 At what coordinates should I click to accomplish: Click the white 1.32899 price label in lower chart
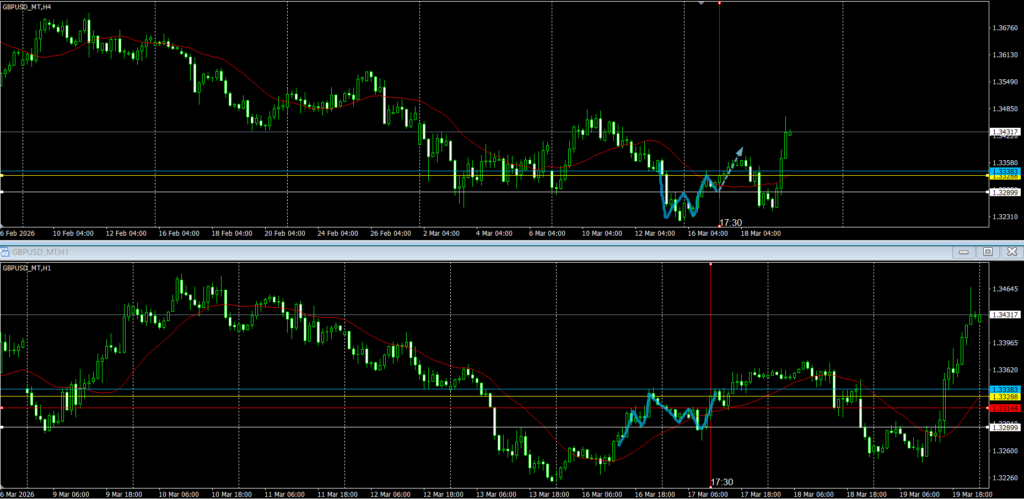point(1003,427)
